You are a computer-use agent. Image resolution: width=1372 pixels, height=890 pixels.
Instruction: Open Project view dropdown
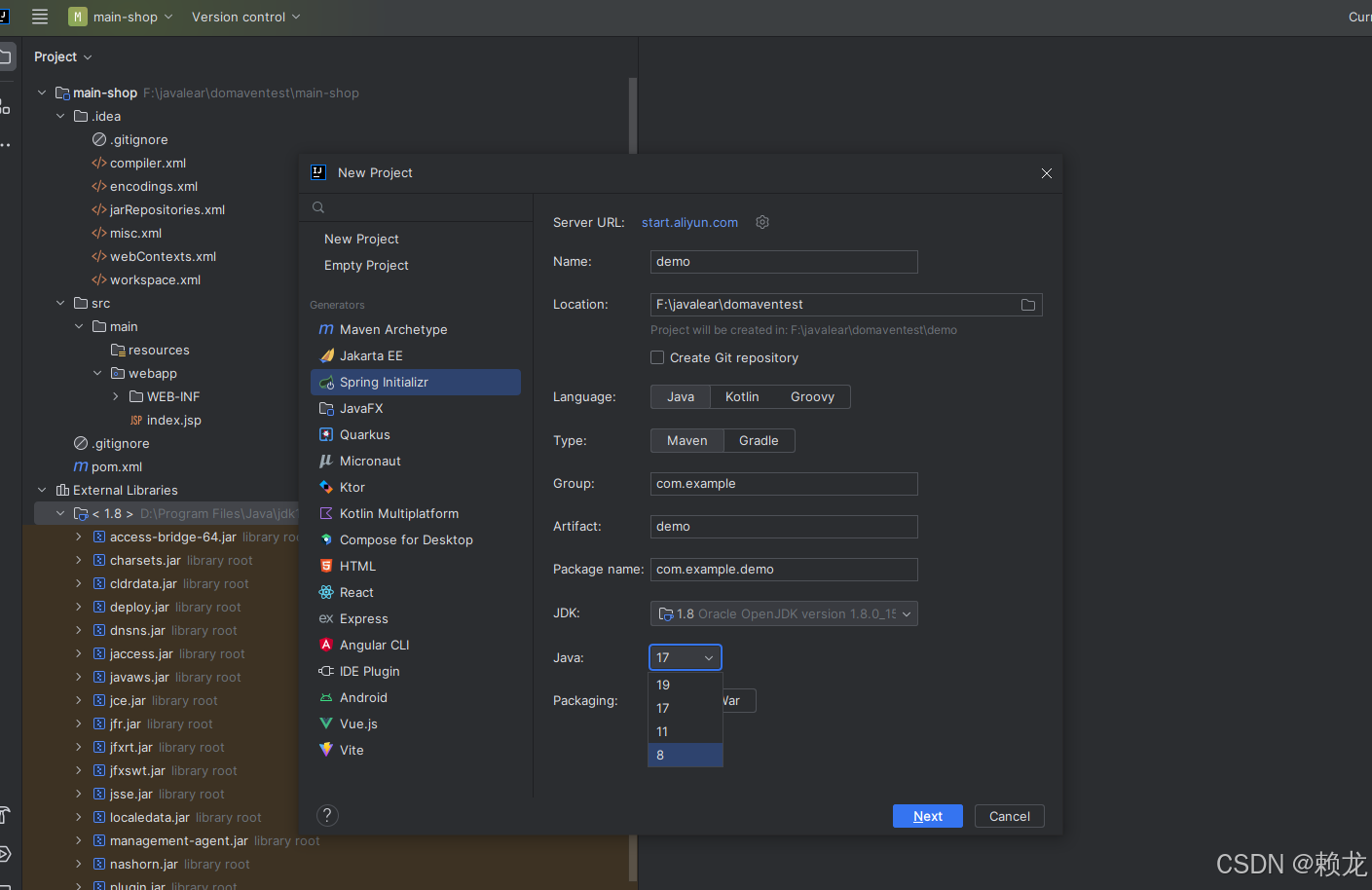coord(63,57)
